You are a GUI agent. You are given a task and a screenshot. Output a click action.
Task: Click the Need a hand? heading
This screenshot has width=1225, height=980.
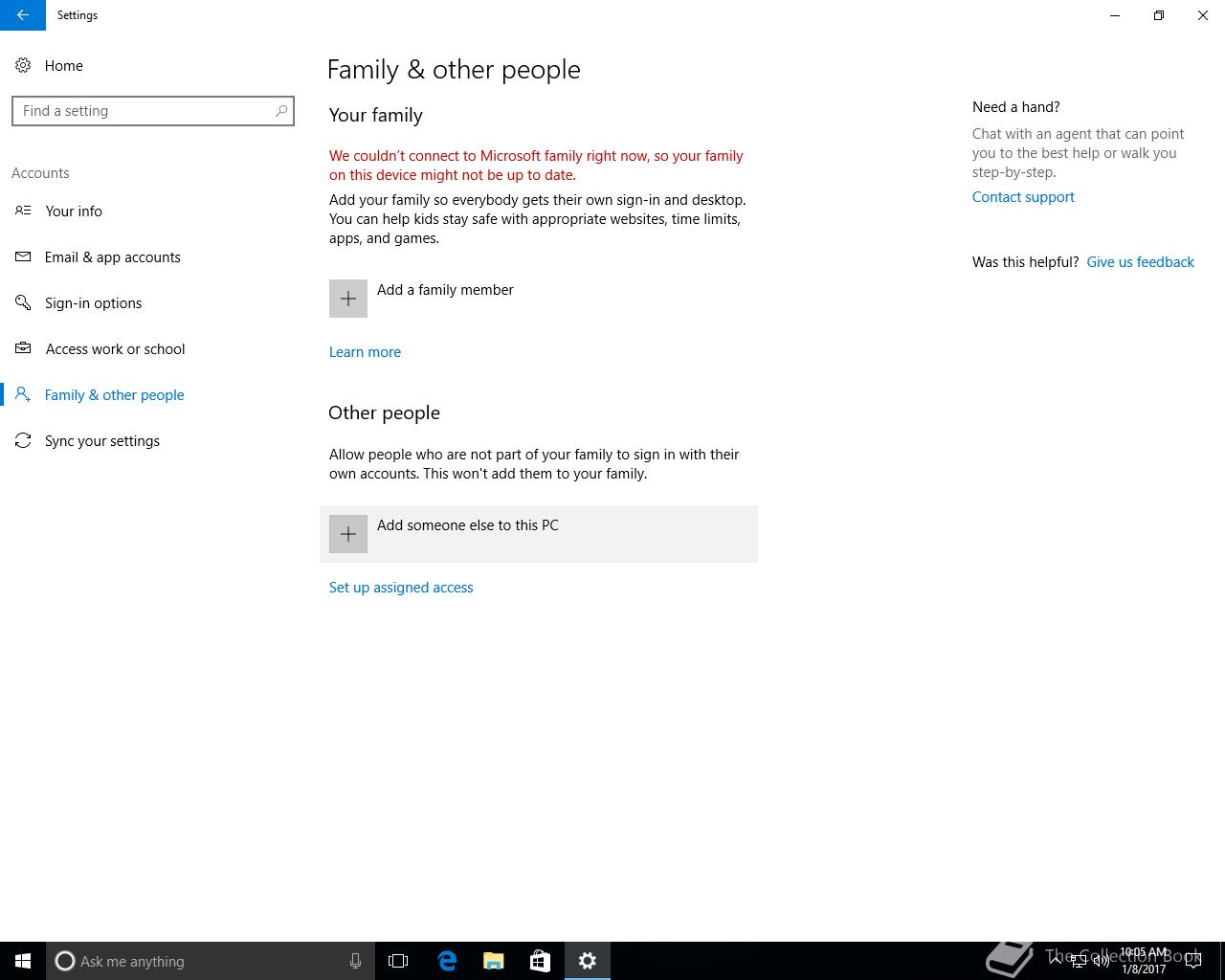pos(1015,107)
